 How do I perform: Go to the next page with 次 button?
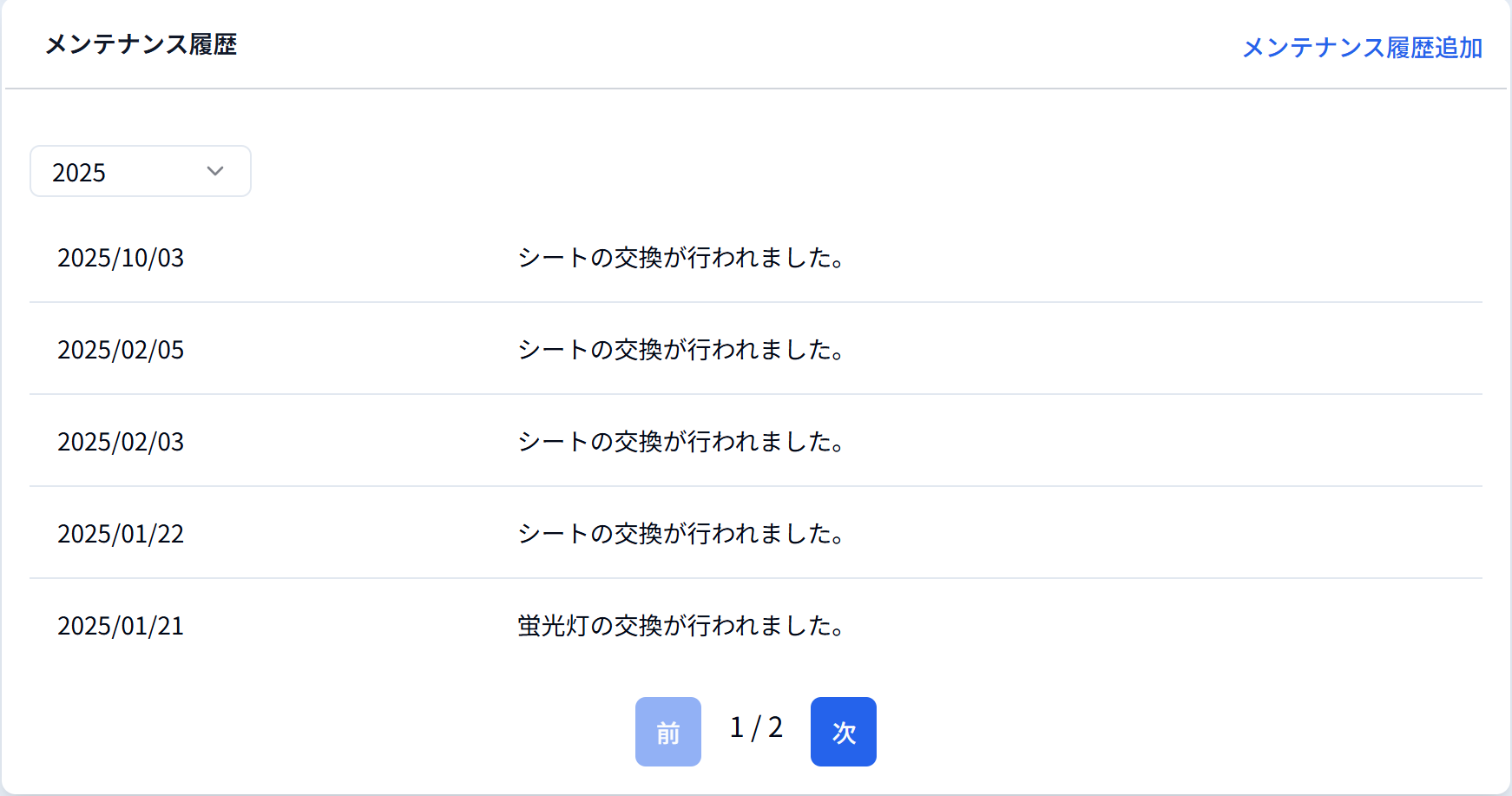[x=842, y=732]
